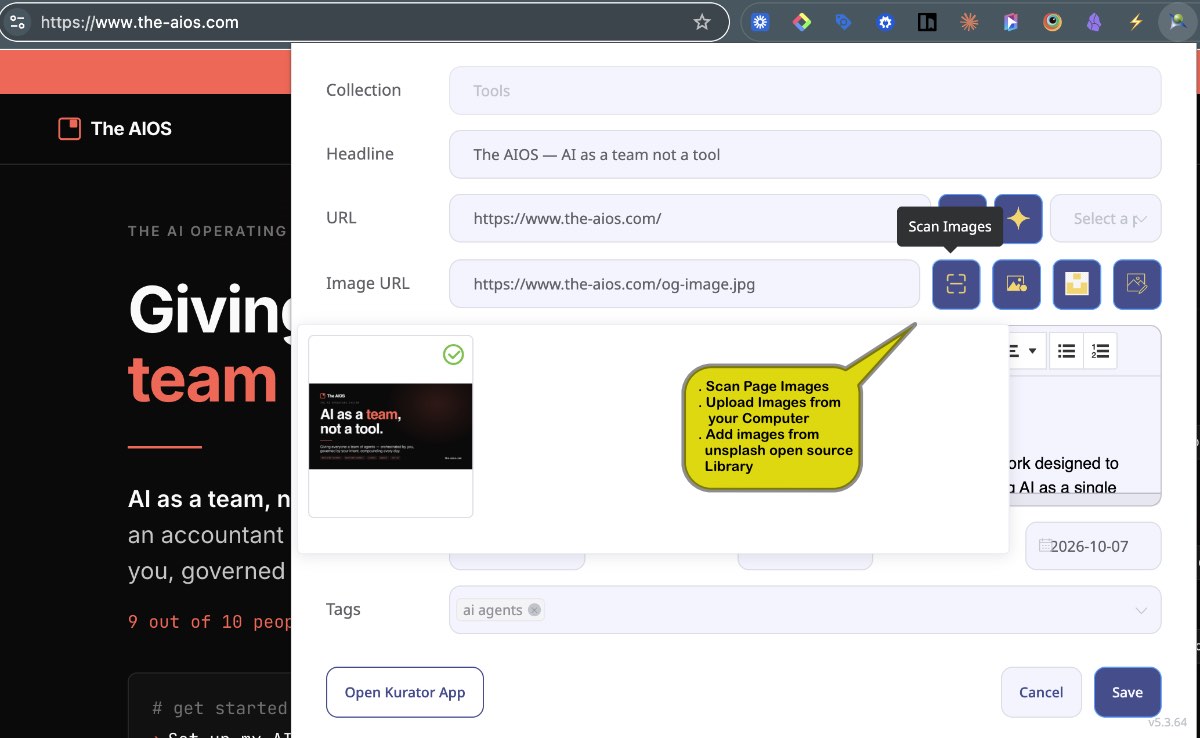Click the Save button
1200x738 pixels.
pyautogui.click(x=1127, y=692)
